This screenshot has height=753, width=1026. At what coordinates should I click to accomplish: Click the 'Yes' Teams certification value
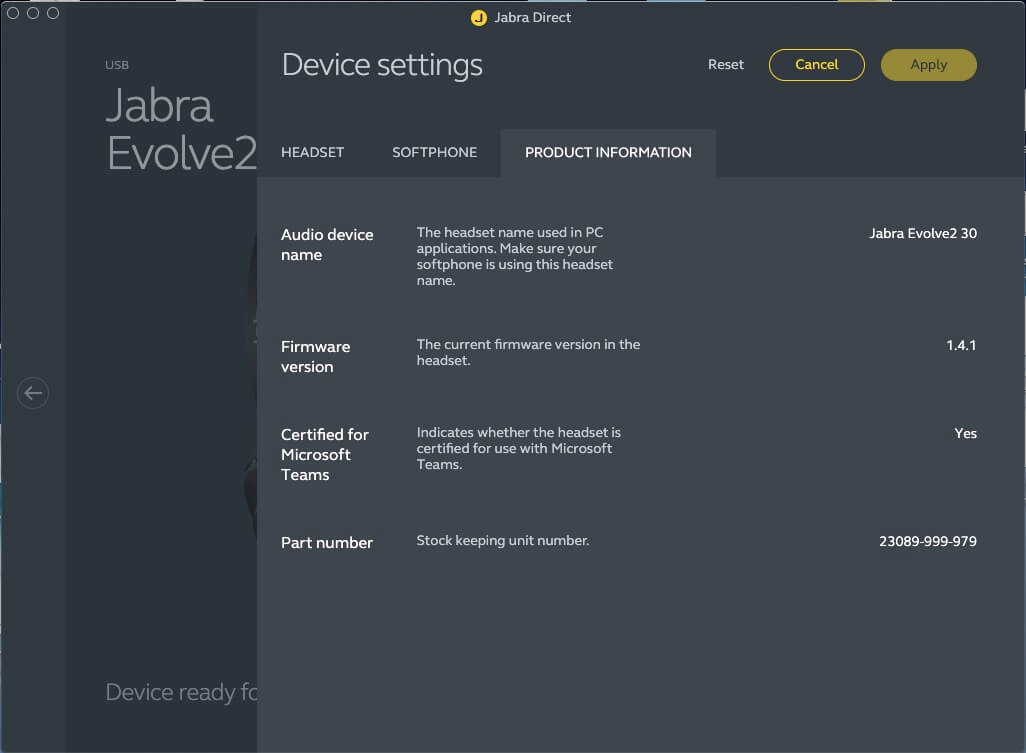coord(965,434)
